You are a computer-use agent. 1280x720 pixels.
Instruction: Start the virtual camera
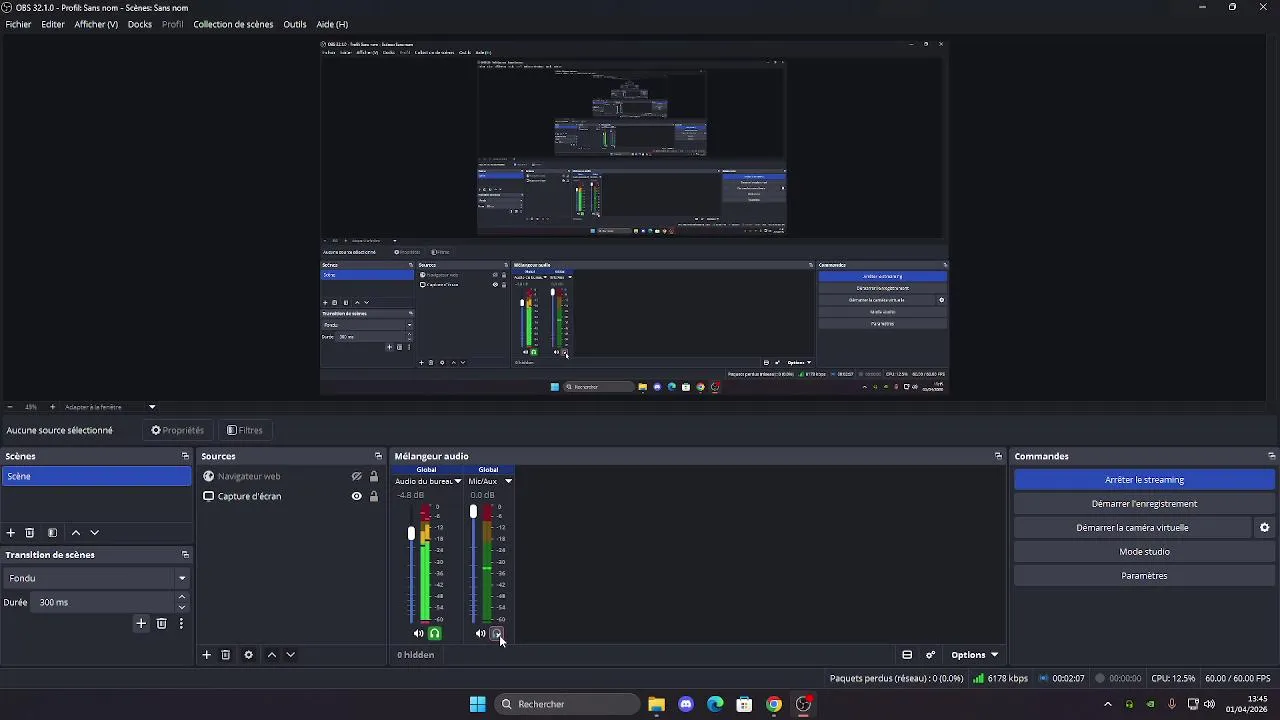[x=1132, y=528]
